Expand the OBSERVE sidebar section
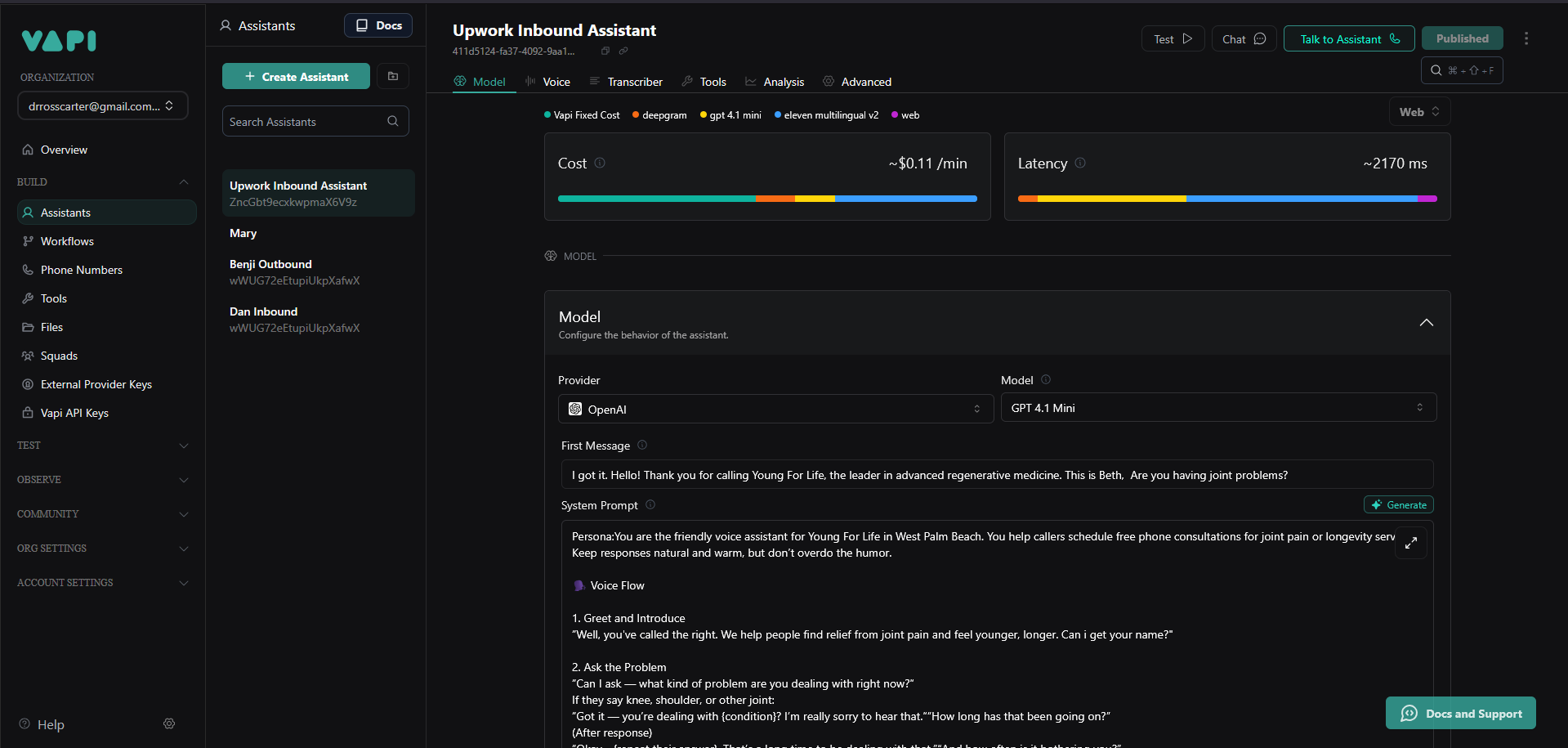Viewport: 1568px width, 748px height. [x=102, y=480]
